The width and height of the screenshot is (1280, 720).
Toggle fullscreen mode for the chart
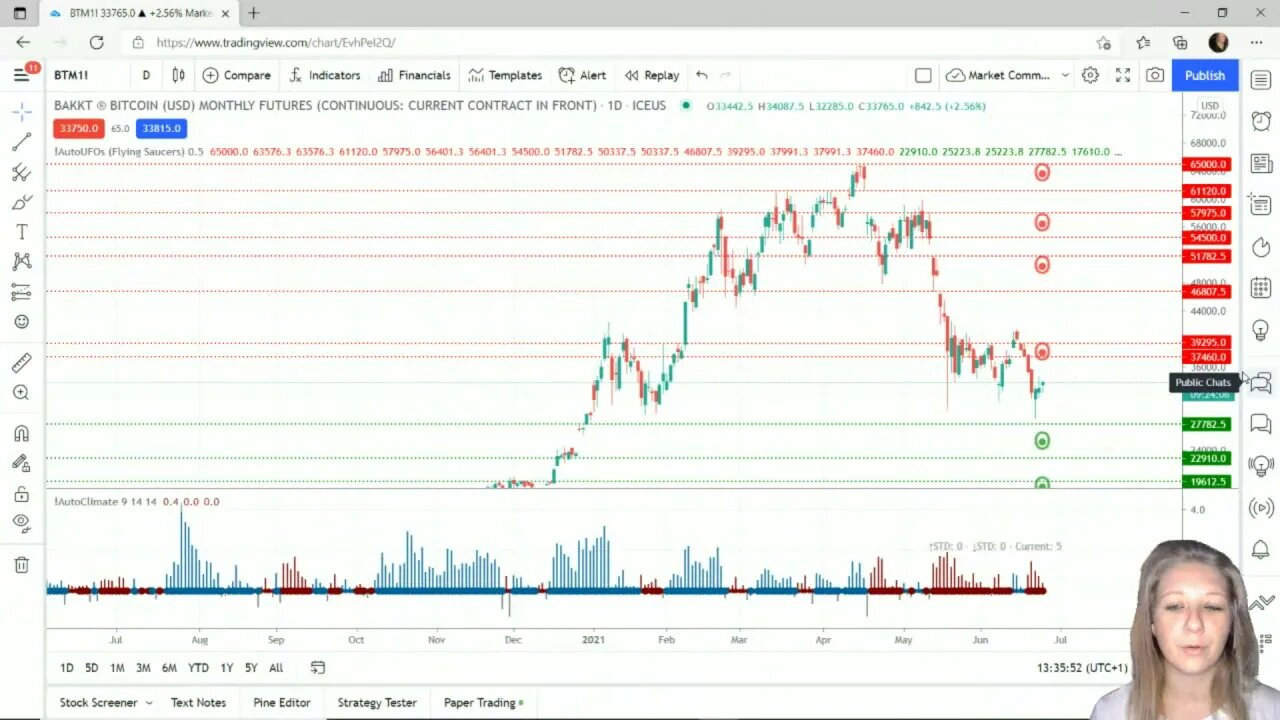click(x=1123, y=75)
